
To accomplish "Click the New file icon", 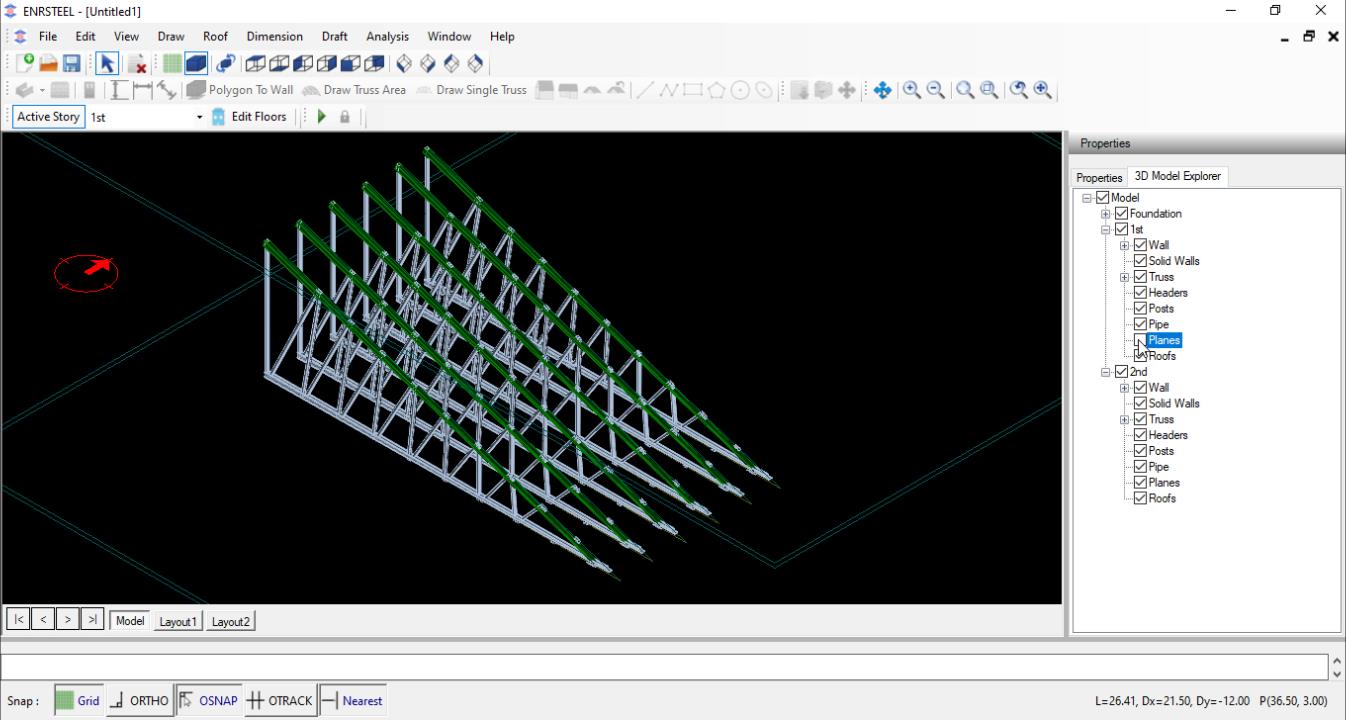I will 25,63.
